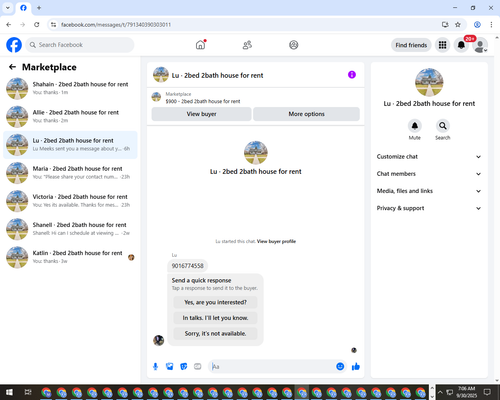The height and width of the screenshot is (400, 500).
Task: Click the listing photo in right panel
Action: coord(429,82)
